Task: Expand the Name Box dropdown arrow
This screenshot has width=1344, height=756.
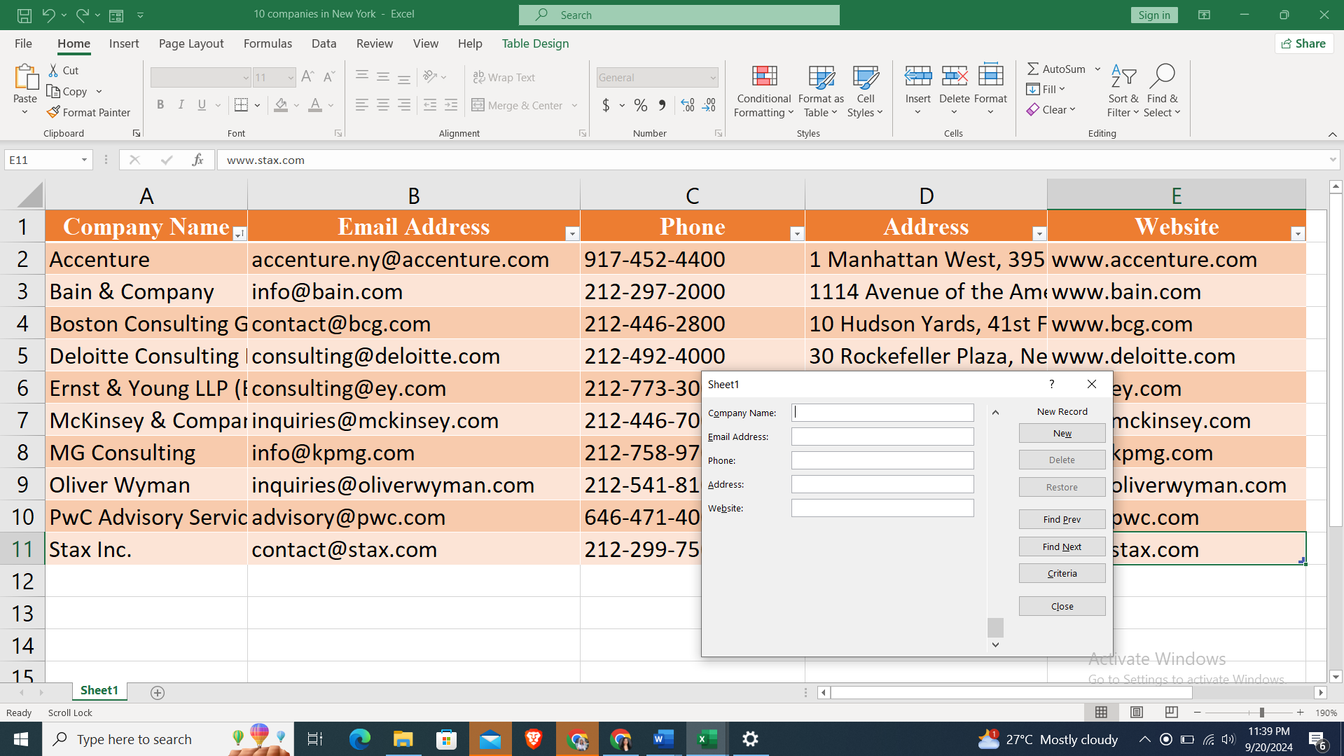Action: [84, 160]
